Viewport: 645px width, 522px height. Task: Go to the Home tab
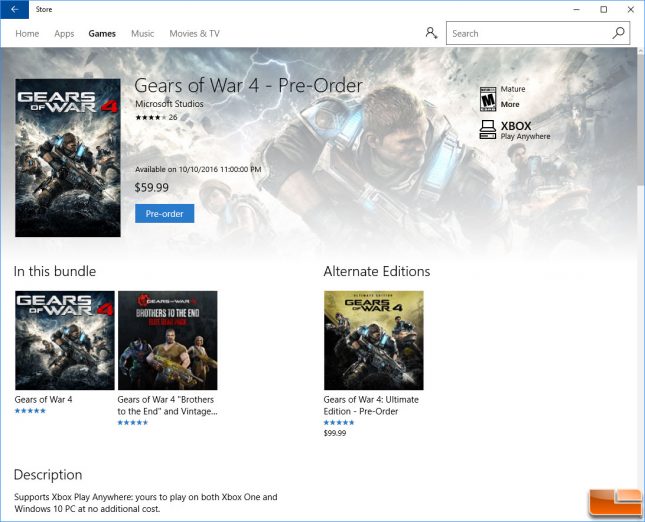pos(27,34)
